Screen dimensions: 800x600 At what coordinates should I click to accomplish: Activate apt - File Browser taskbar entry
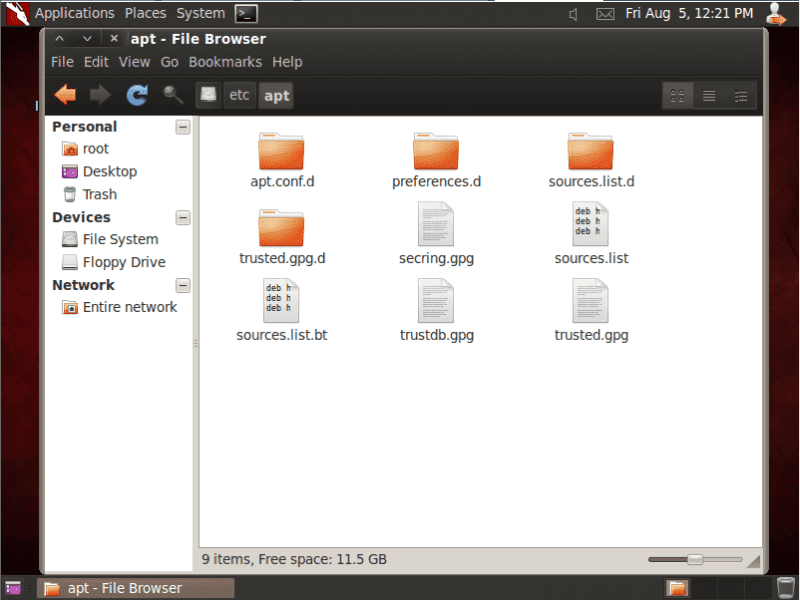click(x=135, y=588)
